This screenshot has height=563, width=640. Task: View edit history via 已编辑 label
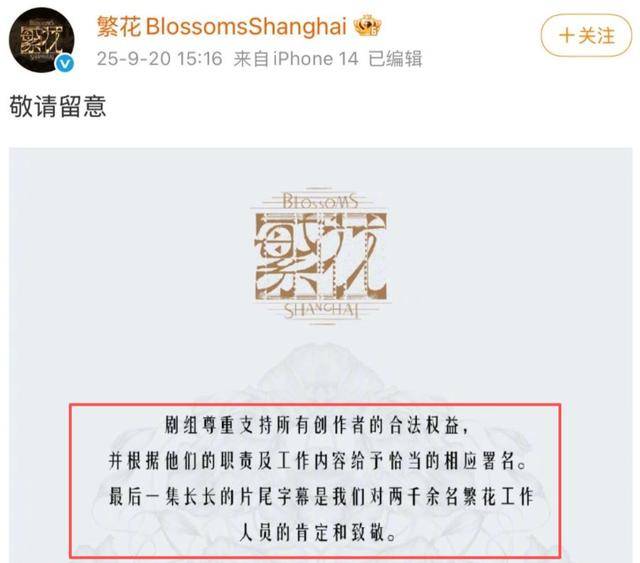point(395,59)
